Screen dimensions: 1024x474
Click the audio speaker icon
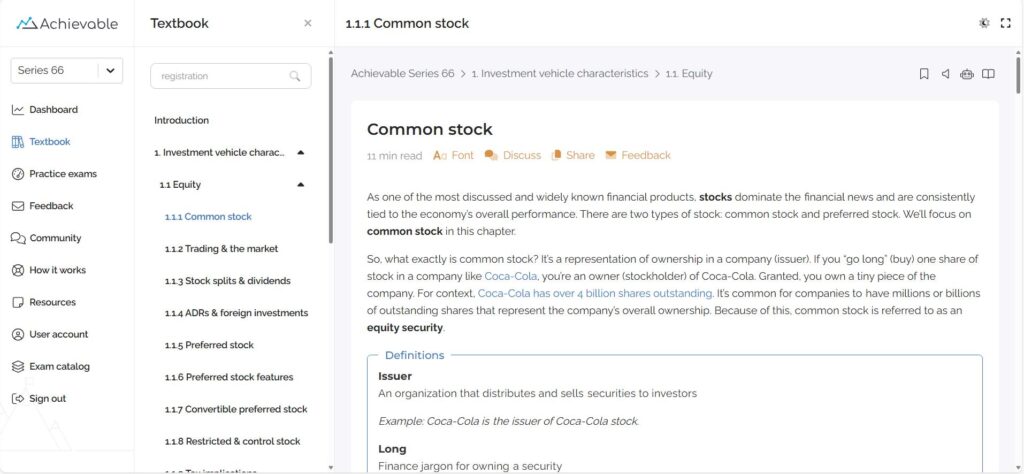(x=945, y=74)
